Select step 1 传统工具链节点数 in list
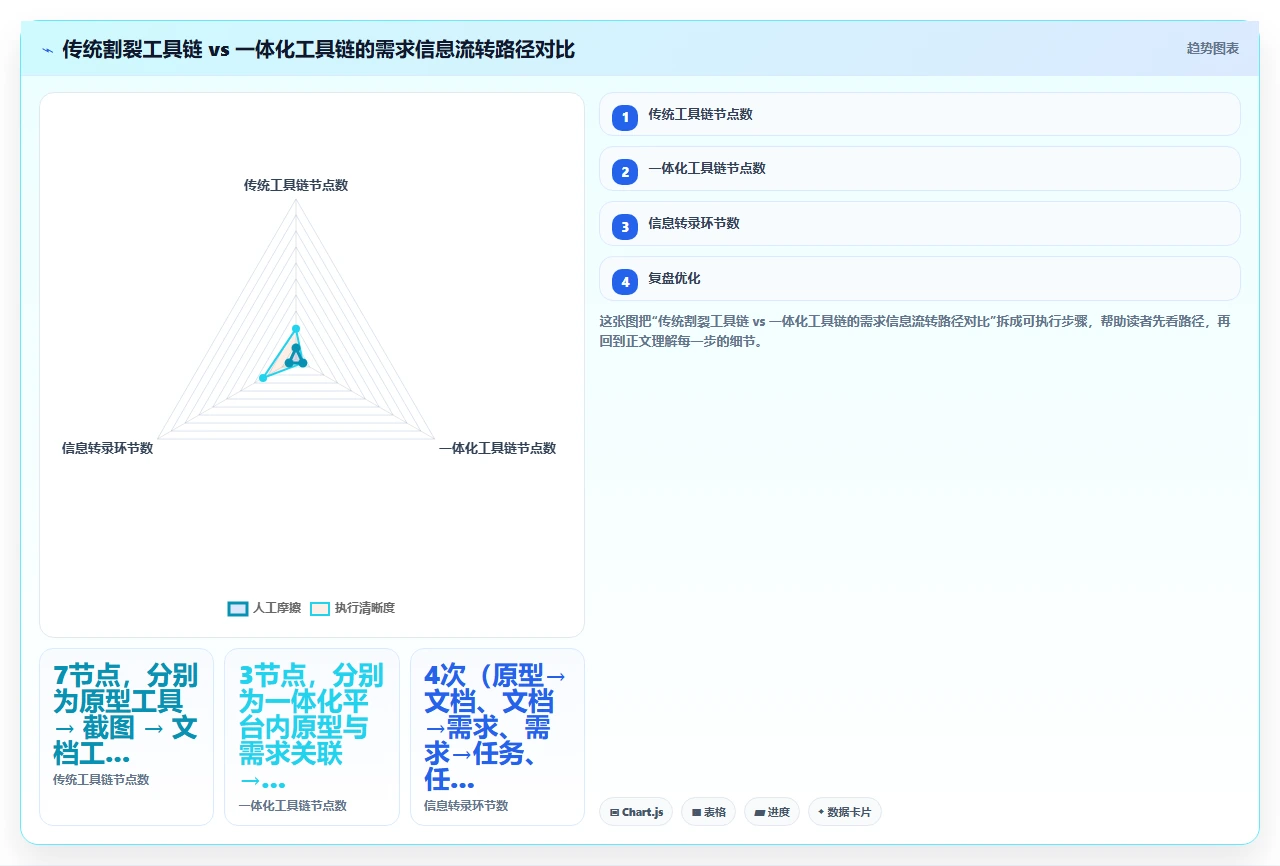 click(x=919, y=114)
